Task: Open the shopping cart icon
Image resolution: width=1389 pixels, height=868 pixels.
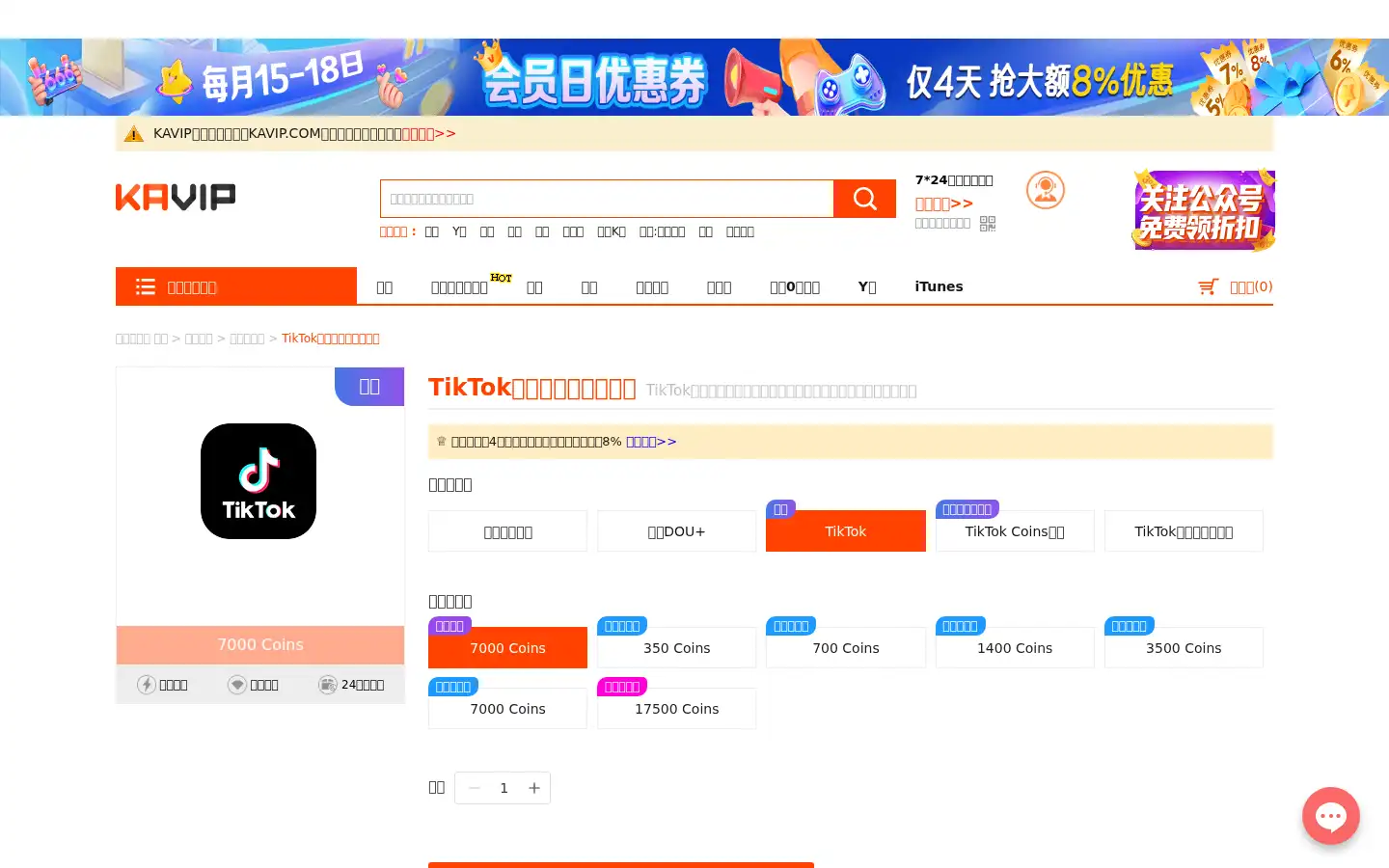Action: pyautogui.click(x=1208, y=286)
